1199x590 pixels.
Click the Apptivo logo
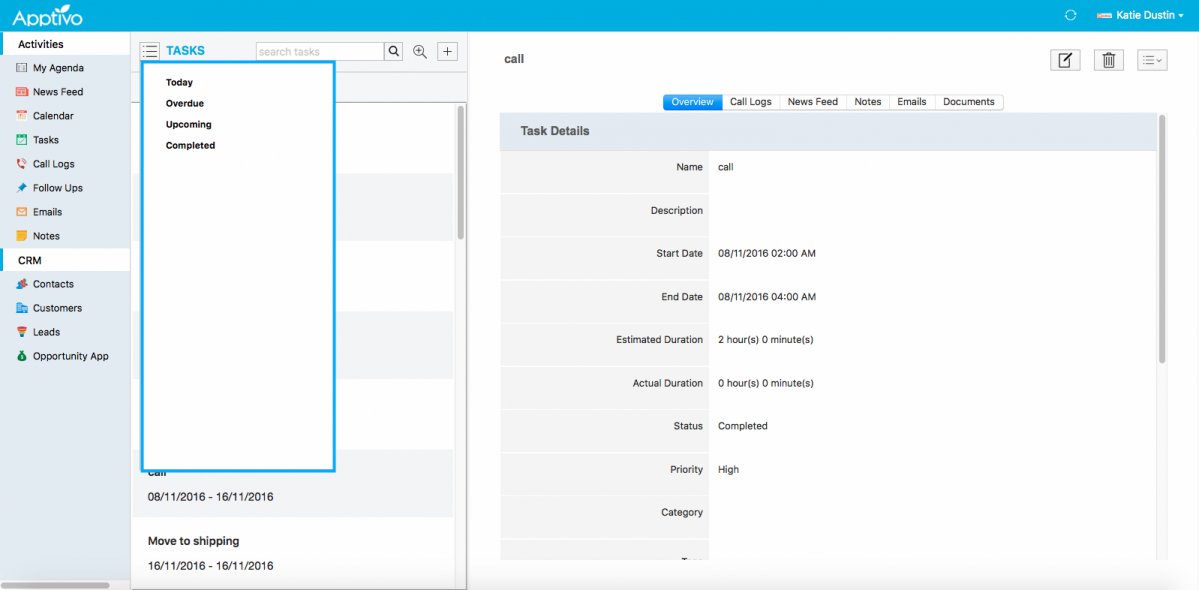[47, 16]
